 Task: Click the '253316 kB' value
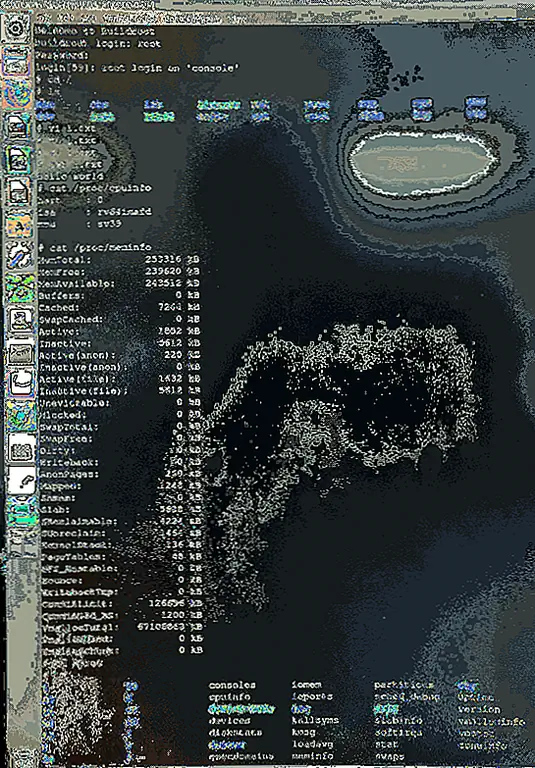(172, 260)
